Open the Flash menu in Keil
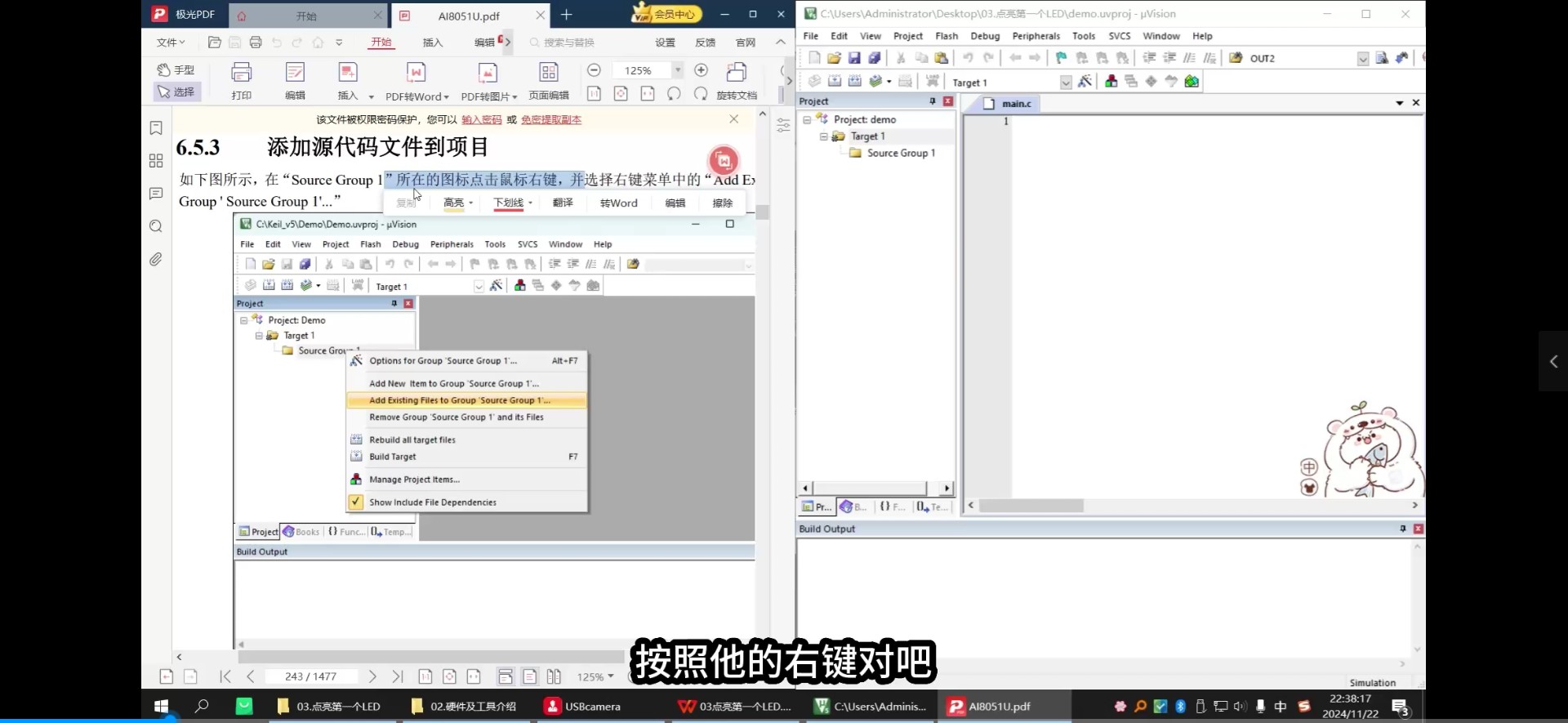 tap(947, 36)
